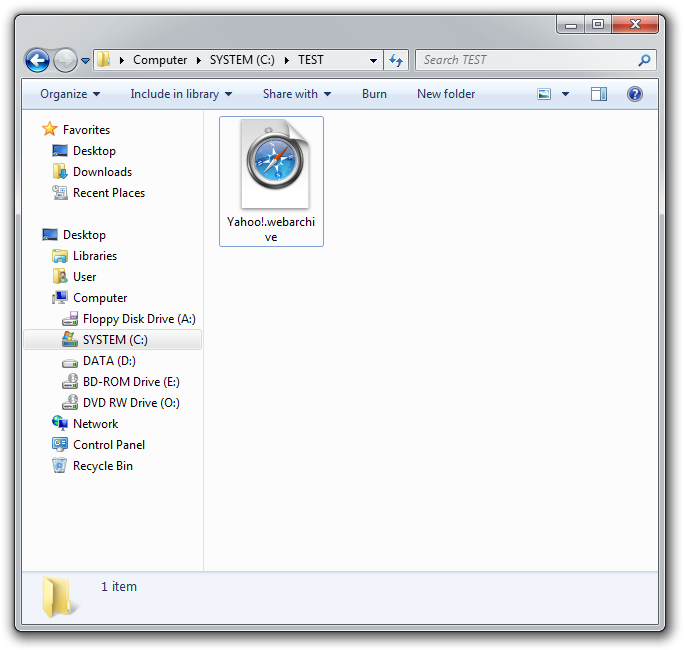Screen dimensions: 684x650
Task: Open the recent pages dropdown arrow
Action: pyautogui.click(x=86, y=61)
